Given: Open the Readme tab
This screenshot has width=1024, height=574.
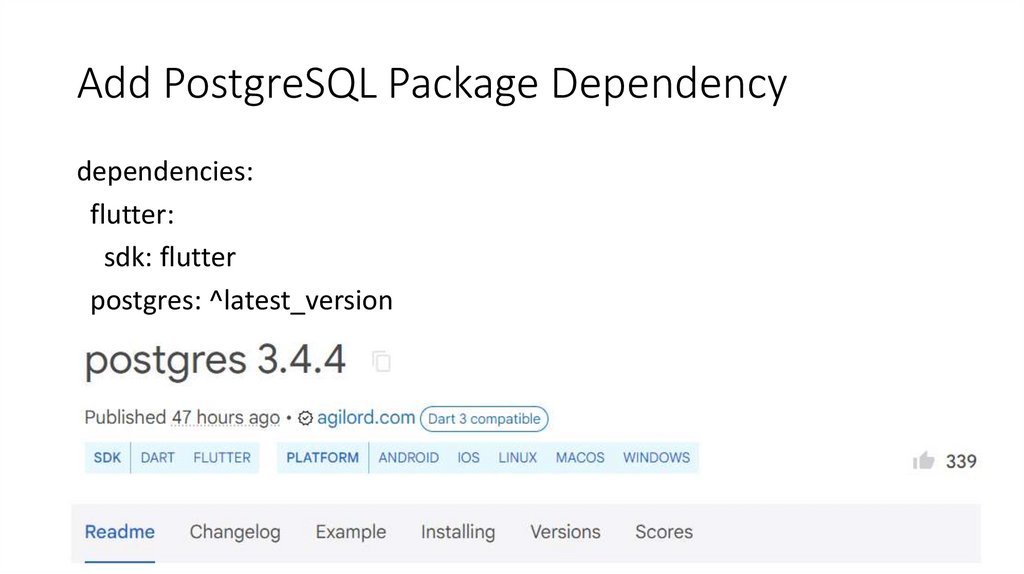Looking at the screenshot, I should (x=120, y=532).
